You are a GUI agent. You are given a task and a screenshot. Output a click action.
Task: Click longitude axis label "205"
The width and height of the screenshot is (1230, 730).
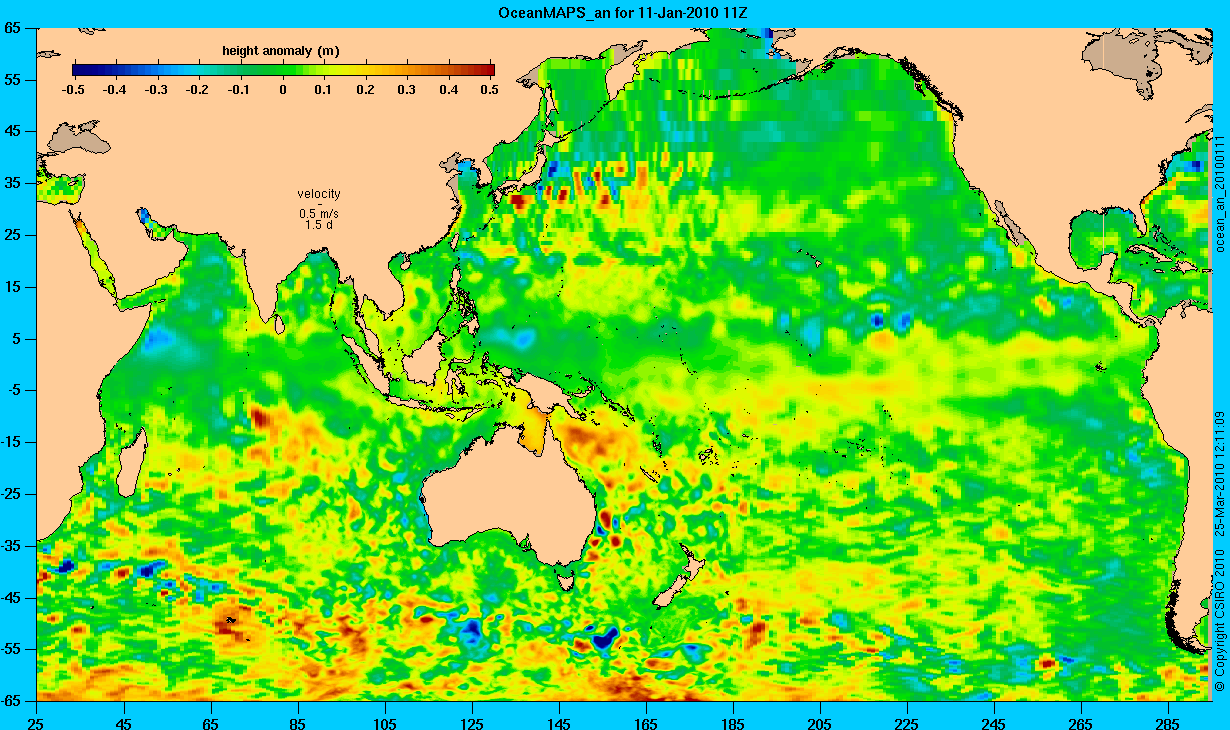coord(820,722)
